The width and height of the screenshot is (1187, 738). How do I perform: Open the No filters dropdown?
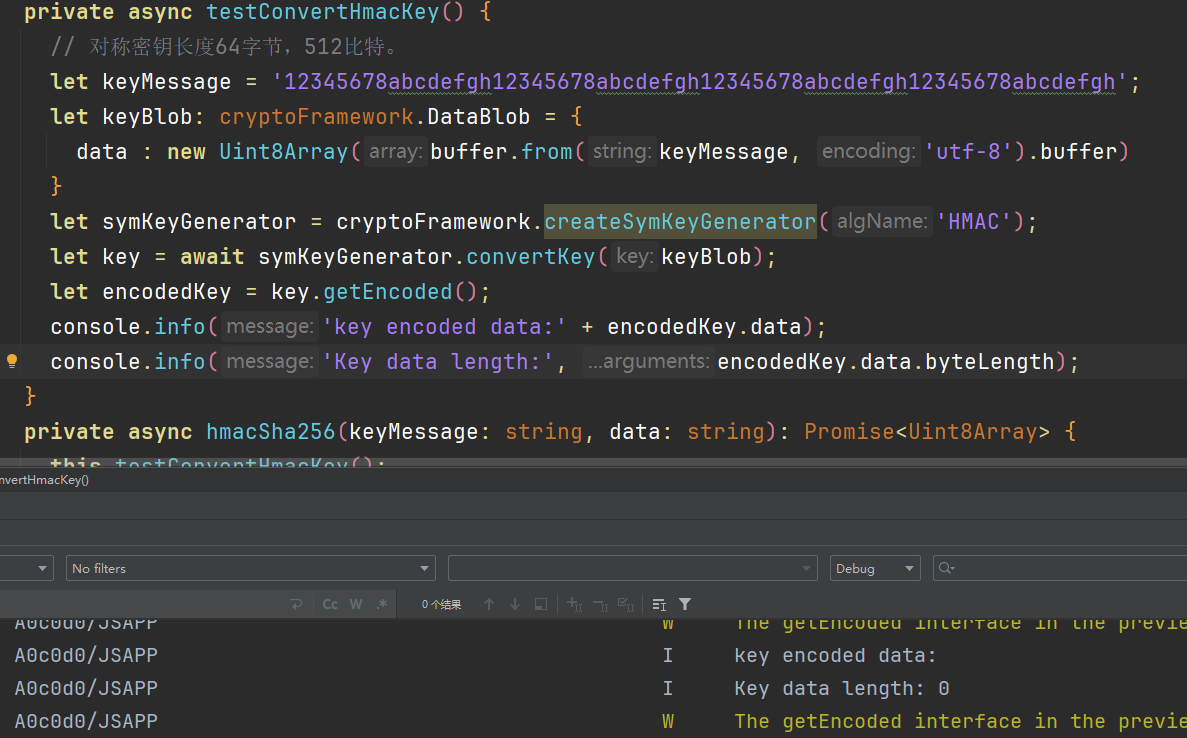pyautogui.click(x=251, y=568)
